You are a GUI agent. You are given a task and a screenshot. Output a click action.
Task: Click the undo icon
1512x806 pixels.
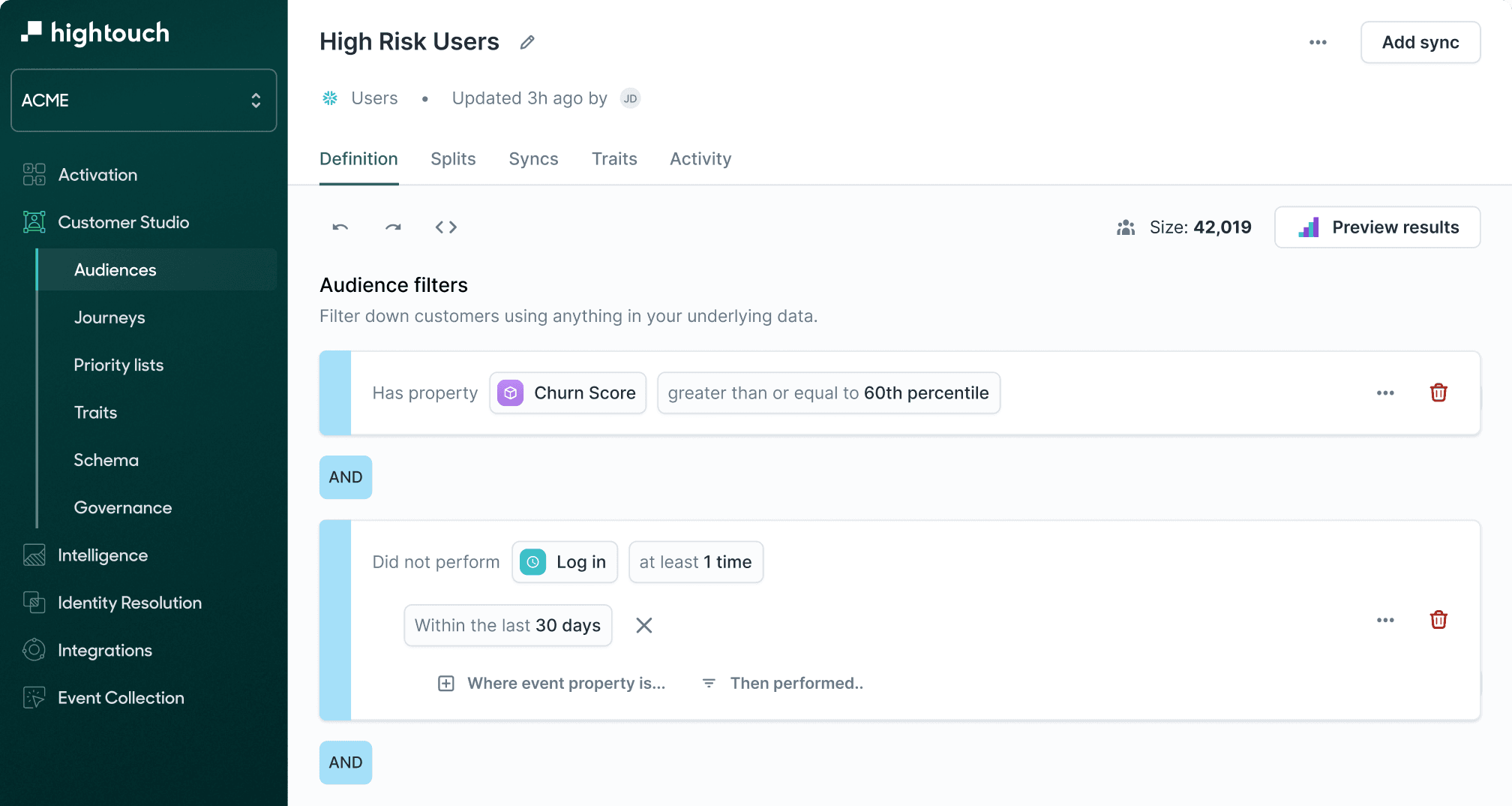pos(339,227)
